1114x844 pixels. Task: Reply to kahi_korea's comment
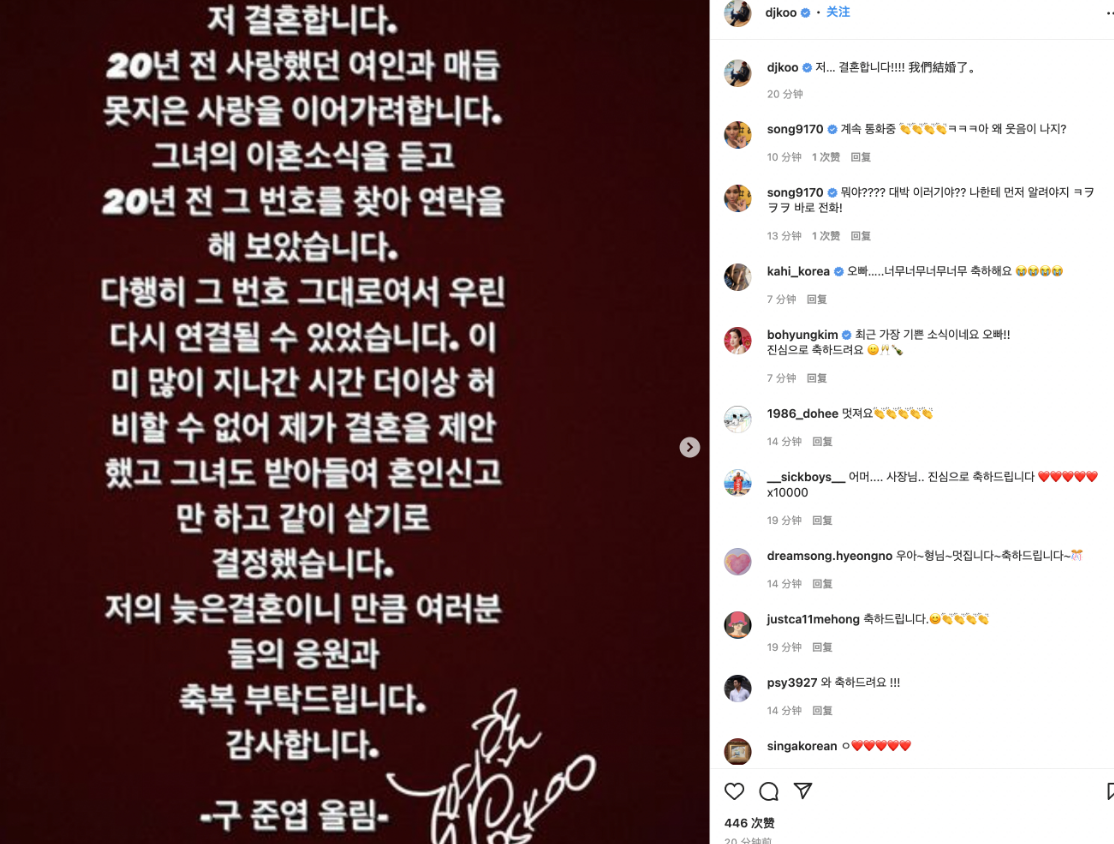point(816,299)
